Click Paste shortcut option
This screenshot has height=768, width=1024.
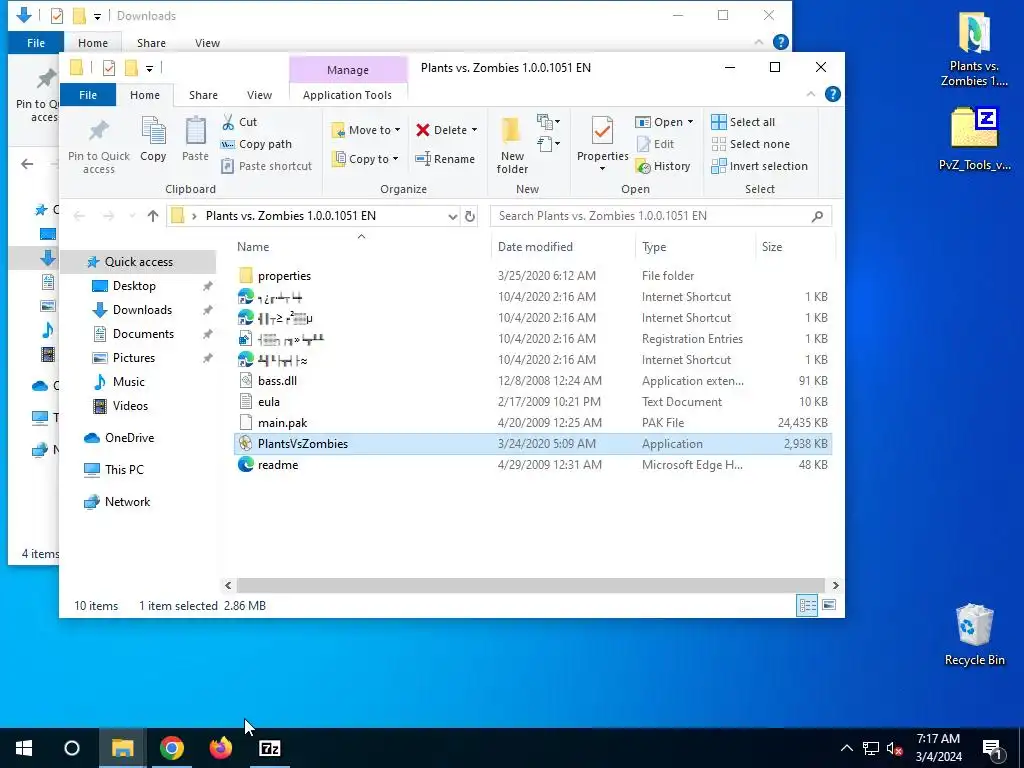[266, 166]
